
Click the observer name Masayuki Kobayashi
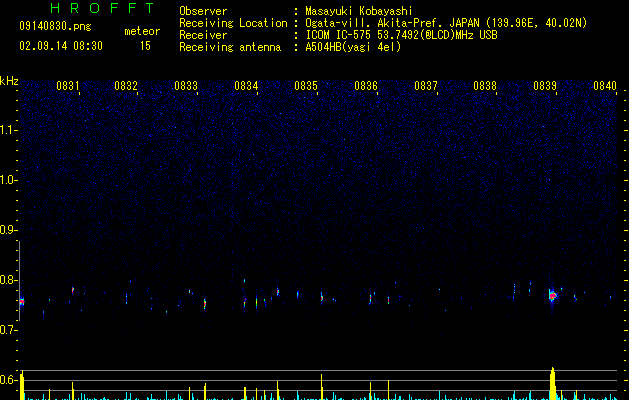coord(359,11)
